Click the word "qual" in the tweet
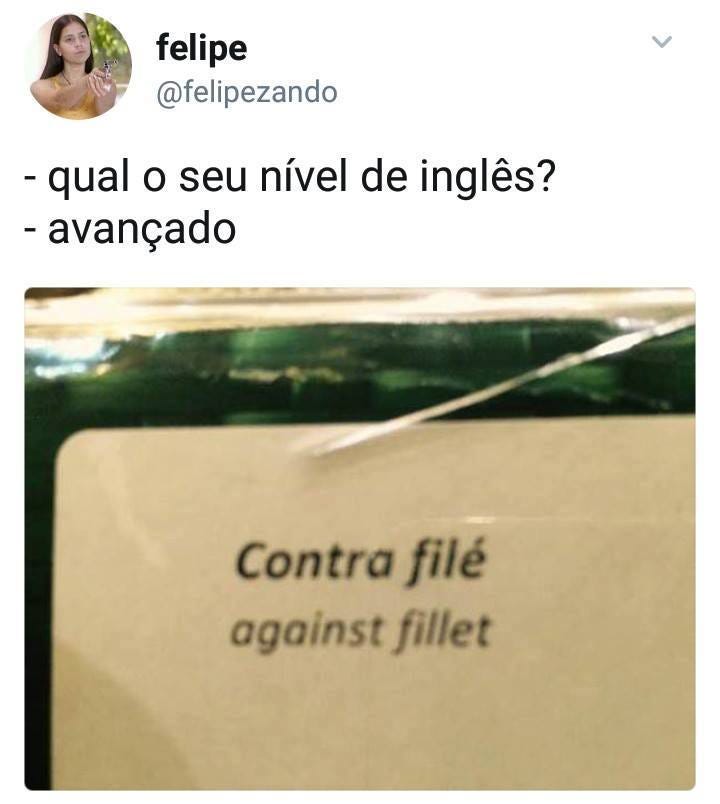 click(x=88, y=177)
